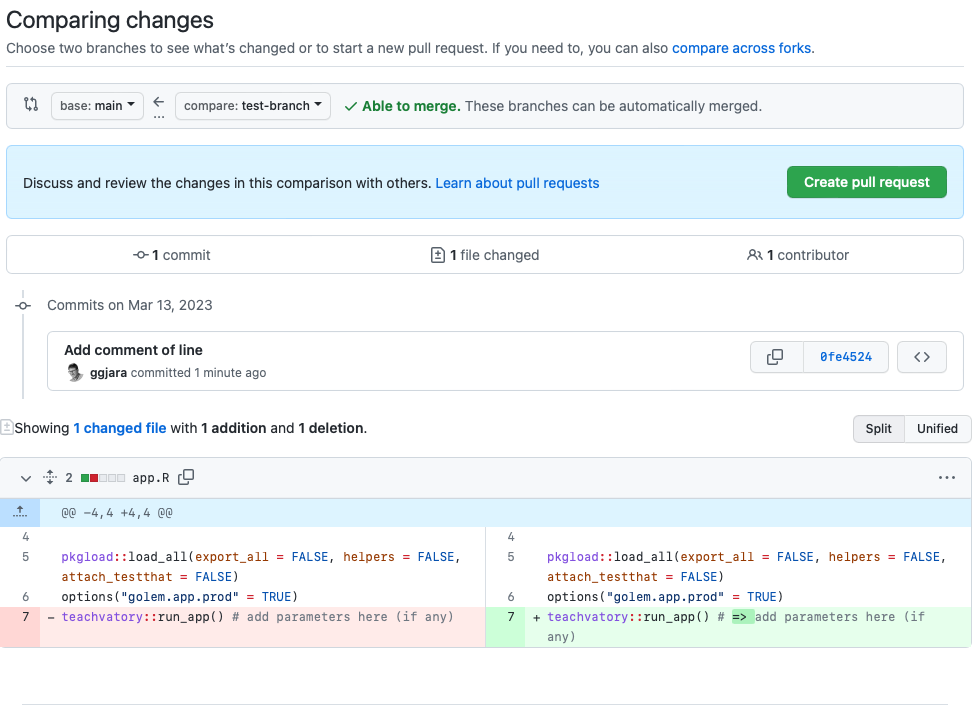
Task: Click the diffstat colored blocks indicator
Action: [103, 478]
